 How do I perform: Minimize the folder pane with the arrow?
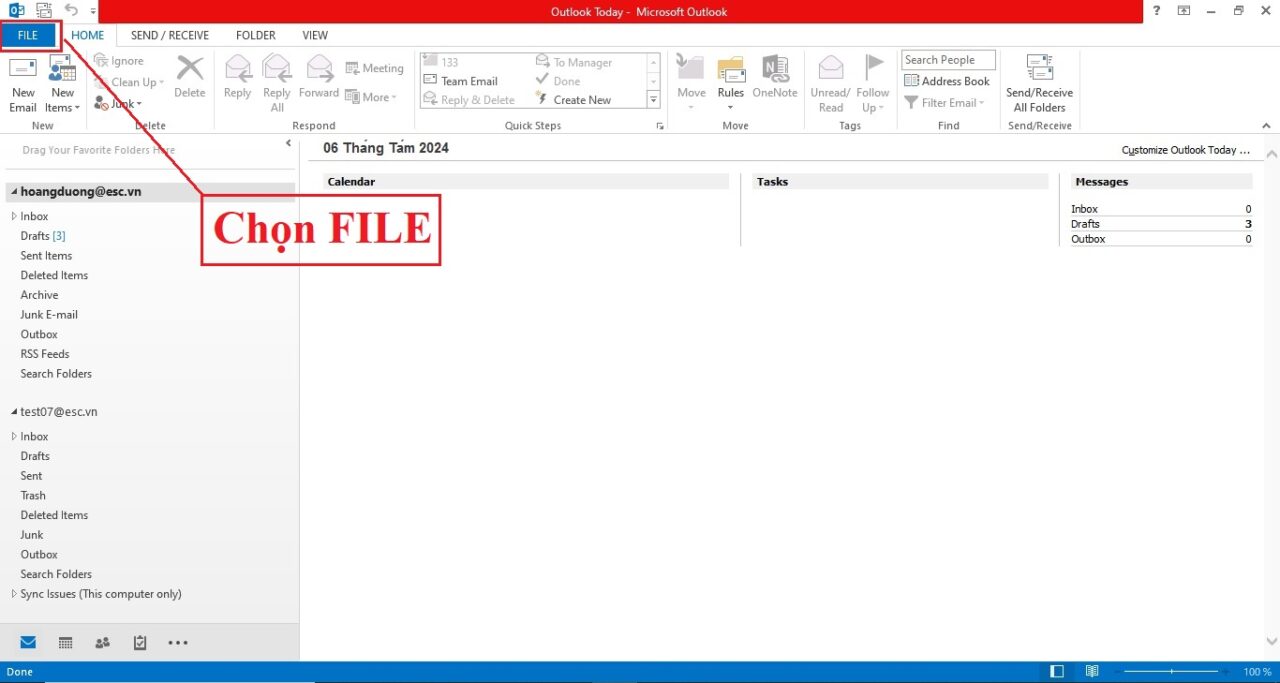coord(288,144)
